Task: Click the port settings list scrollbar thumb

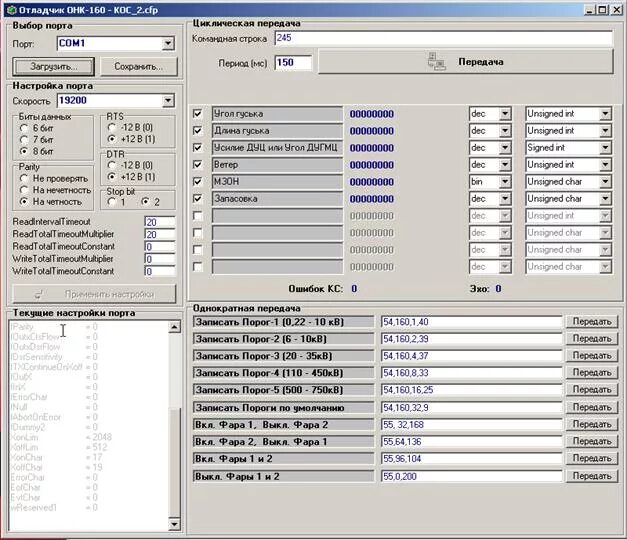Action: (175, 462)
